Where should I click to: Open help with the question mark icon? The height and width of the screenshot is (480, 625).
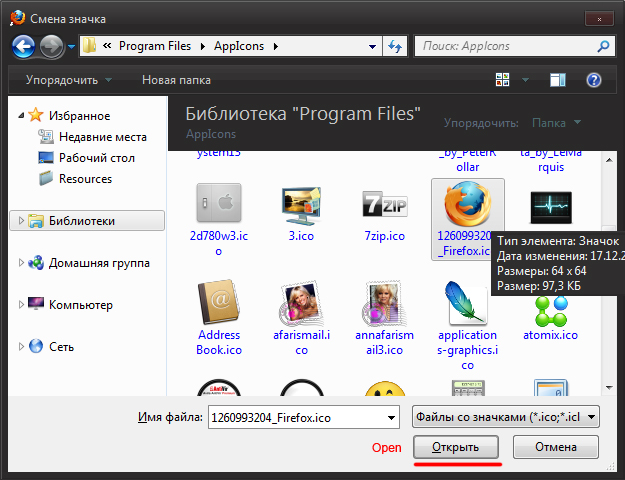594,80
